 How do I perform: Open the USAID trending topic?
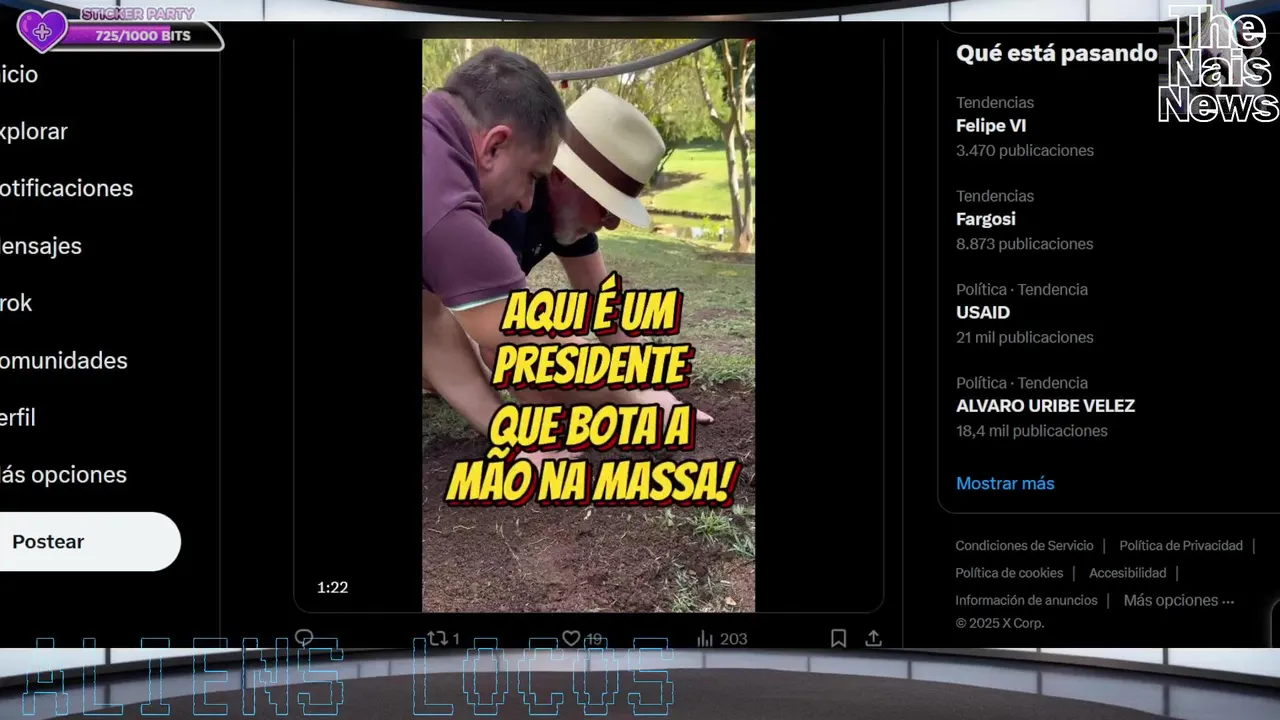tap(983, 312)
